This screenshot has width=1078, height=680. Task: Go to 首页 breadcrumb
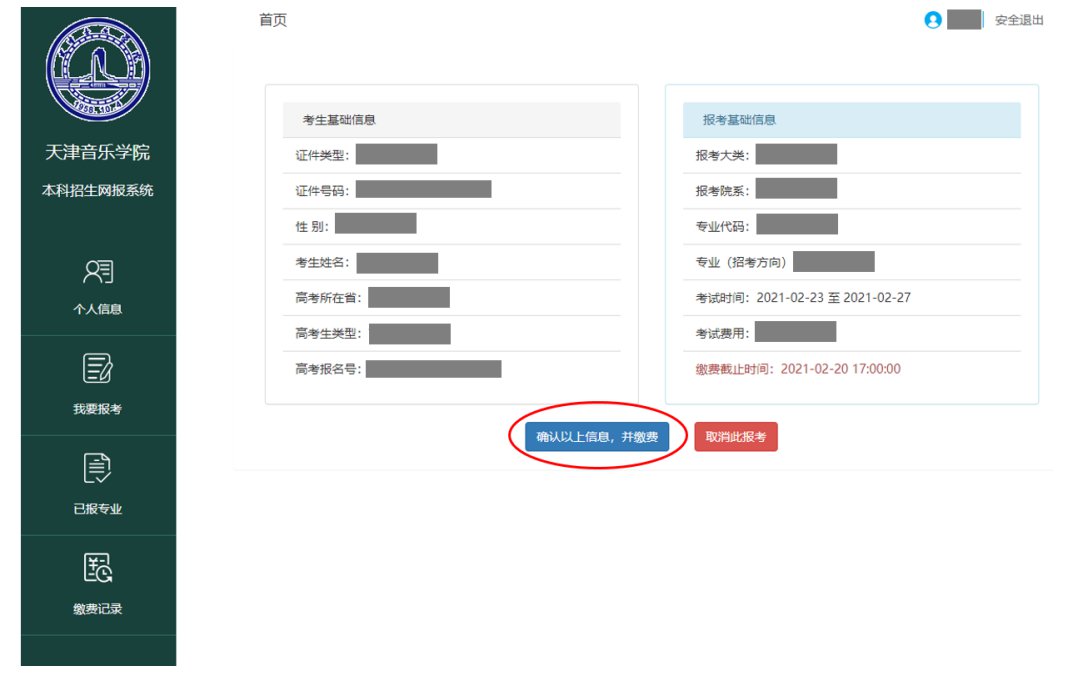pos(273,20)
